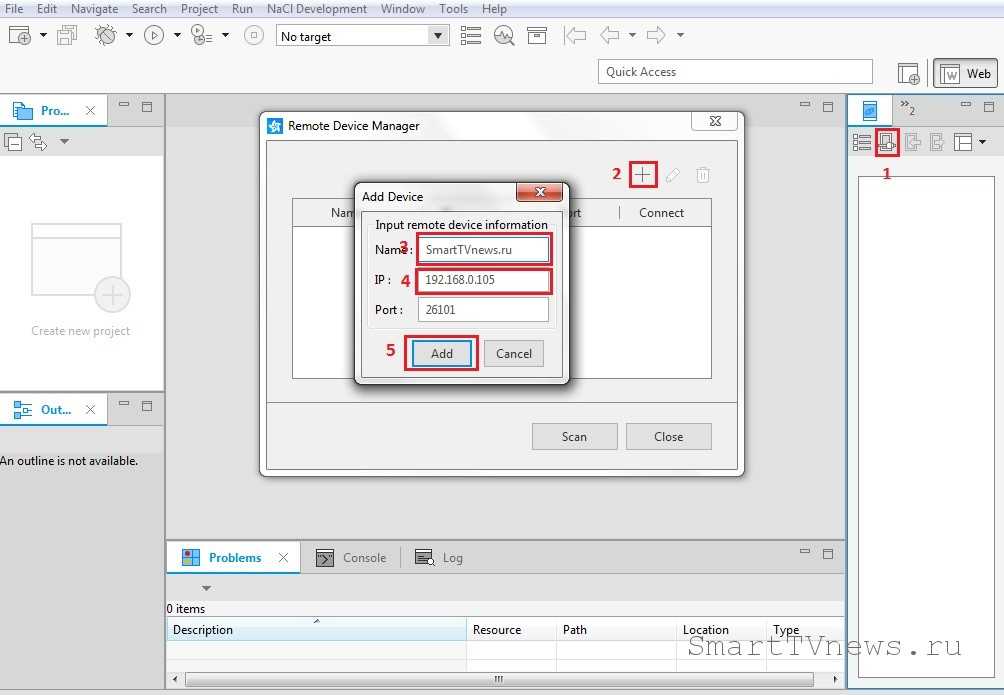Image resolution: width=1004 pixels, height=695 pixels.
Task: Click the Collapse All icon in Project panel
Action: pyautogui.click(x=14, y=142)
